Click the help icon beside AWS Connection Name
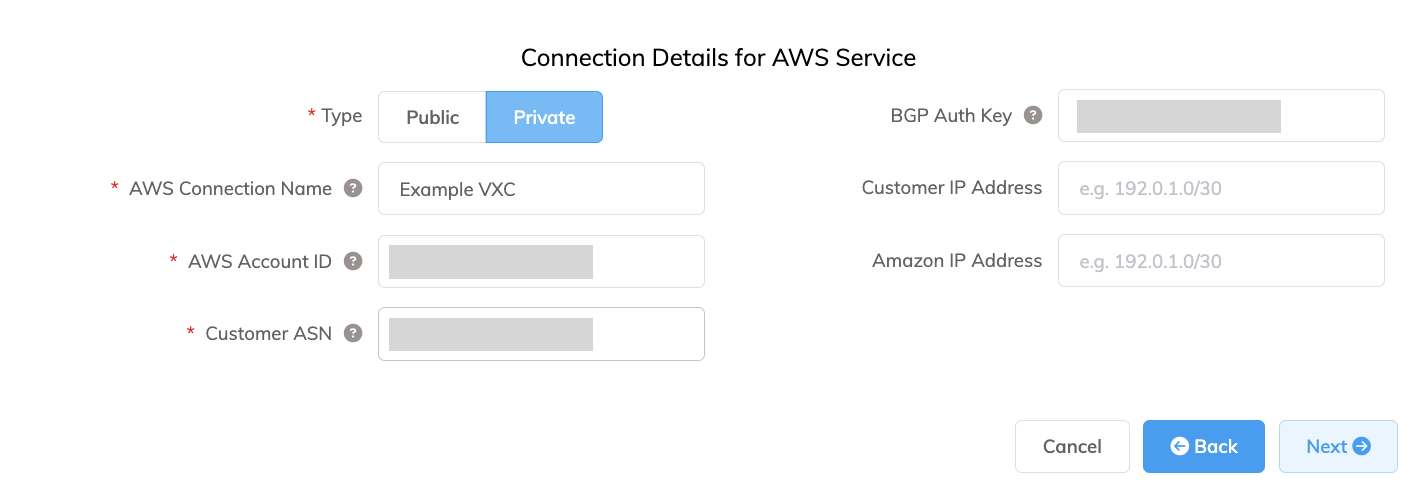 click(x=353, y=188)
